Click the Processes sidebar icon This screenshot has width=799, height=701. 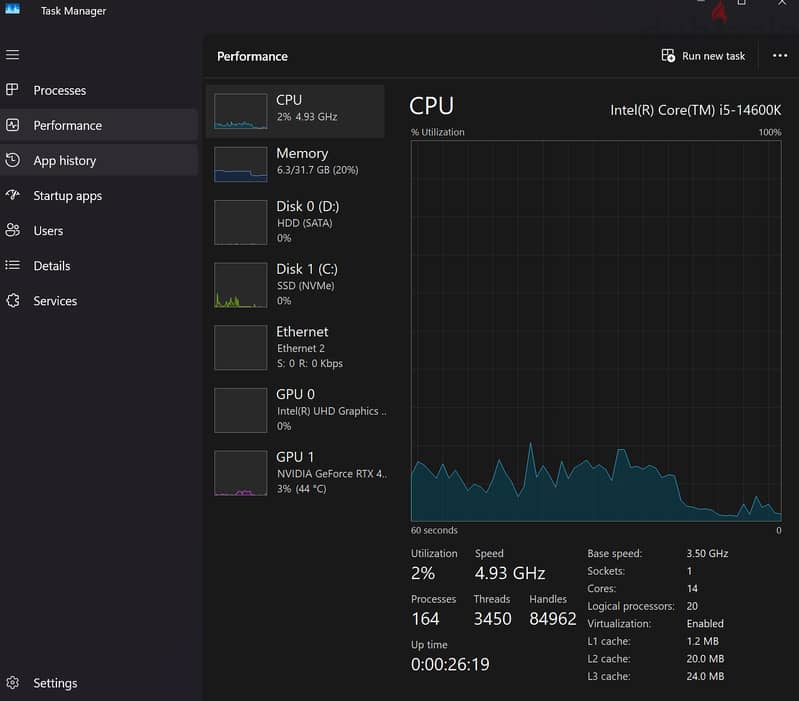coord(12,90)
